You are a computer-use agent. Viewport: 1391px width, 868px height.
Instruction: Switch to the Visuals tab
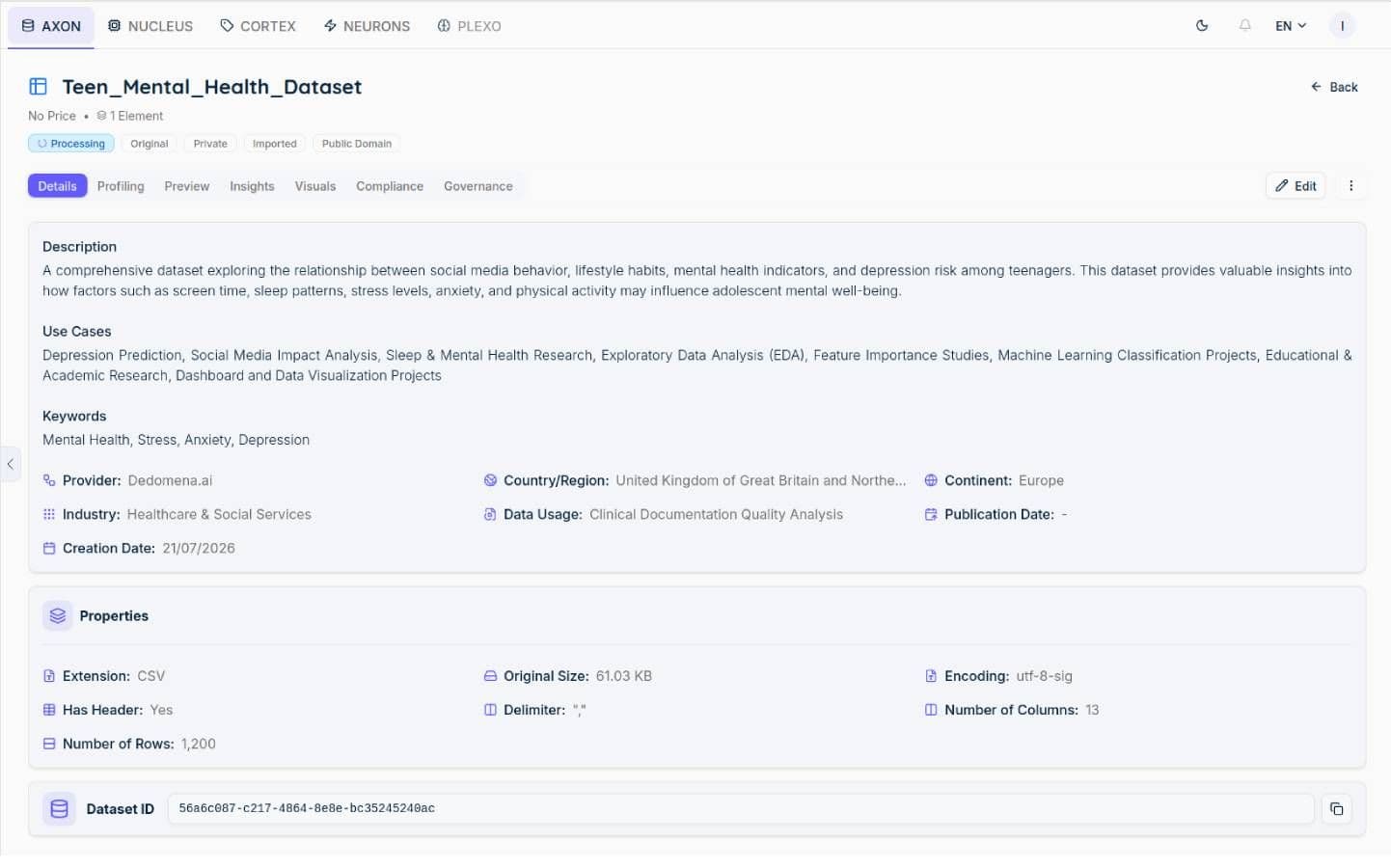[315, 186]
